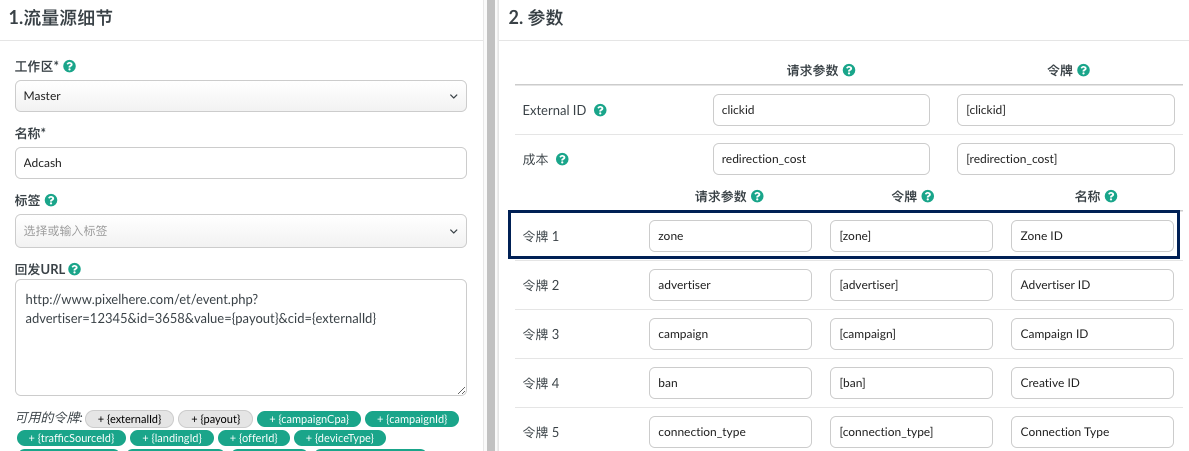Click the 令牌 2 token field [advertiser]
The width and height of the screenshot is (1189, 451).
click(911, 285)
